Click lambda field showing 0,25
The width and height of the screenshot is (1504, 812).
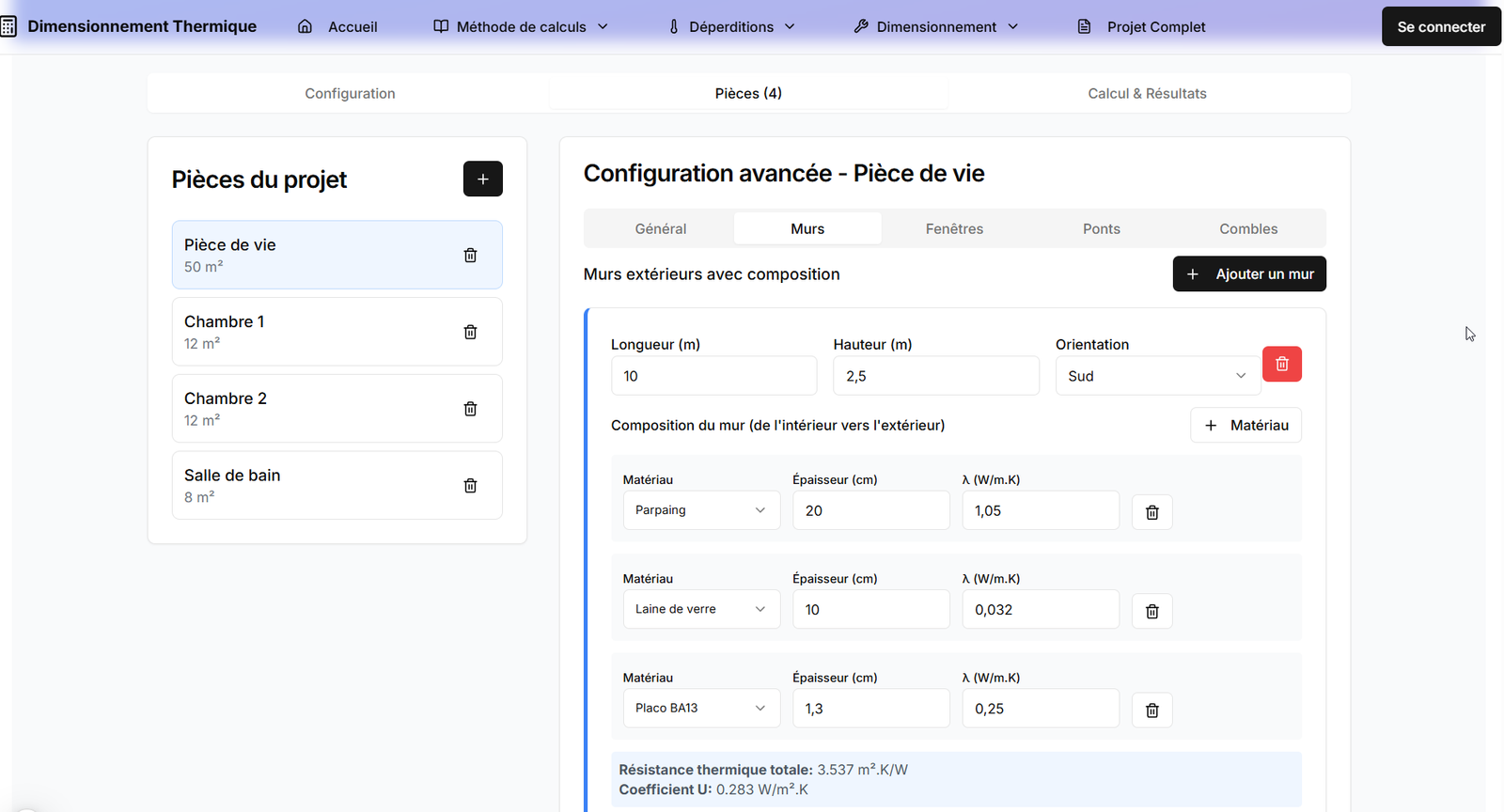1041,708
